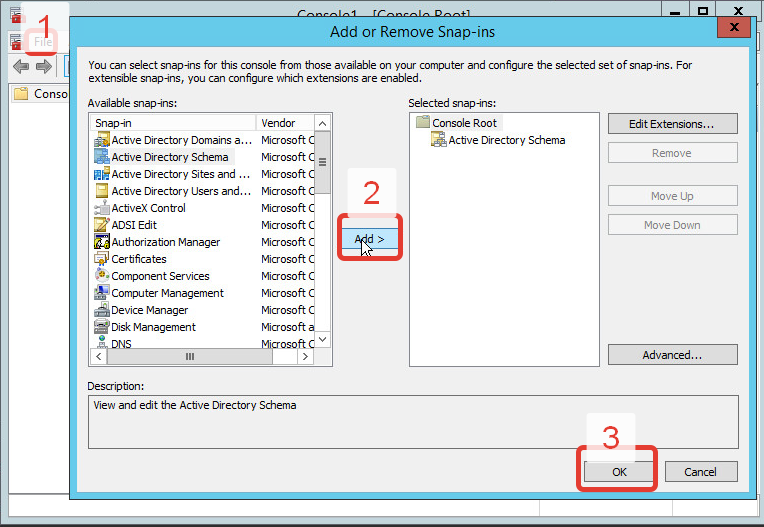Screen dimensions: 764x527
Task: Click the snap-in list scroll down arrow
Action: point(323,339)
